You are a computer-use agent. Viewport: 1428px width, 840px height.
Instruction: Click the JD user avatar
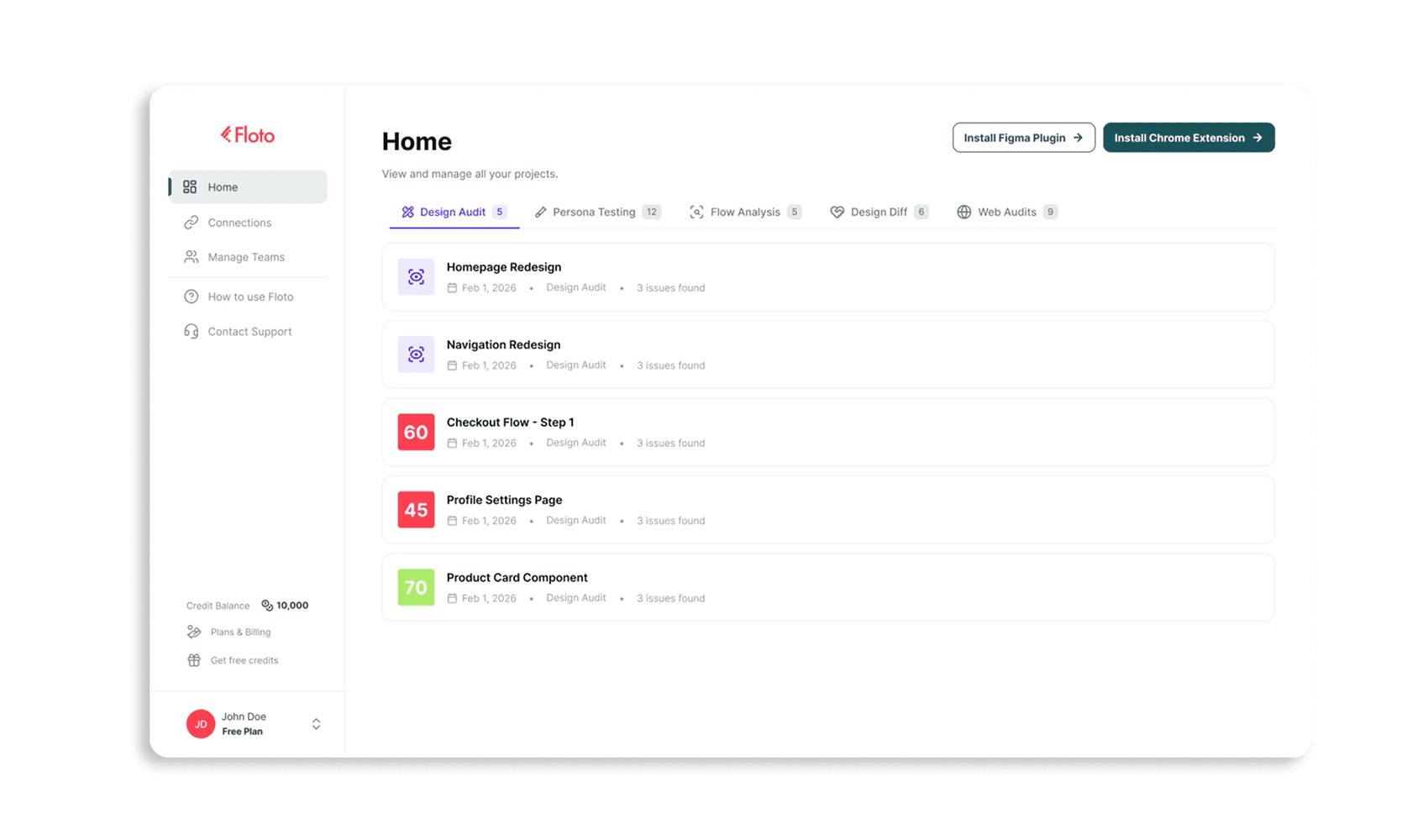click(201, 724)
